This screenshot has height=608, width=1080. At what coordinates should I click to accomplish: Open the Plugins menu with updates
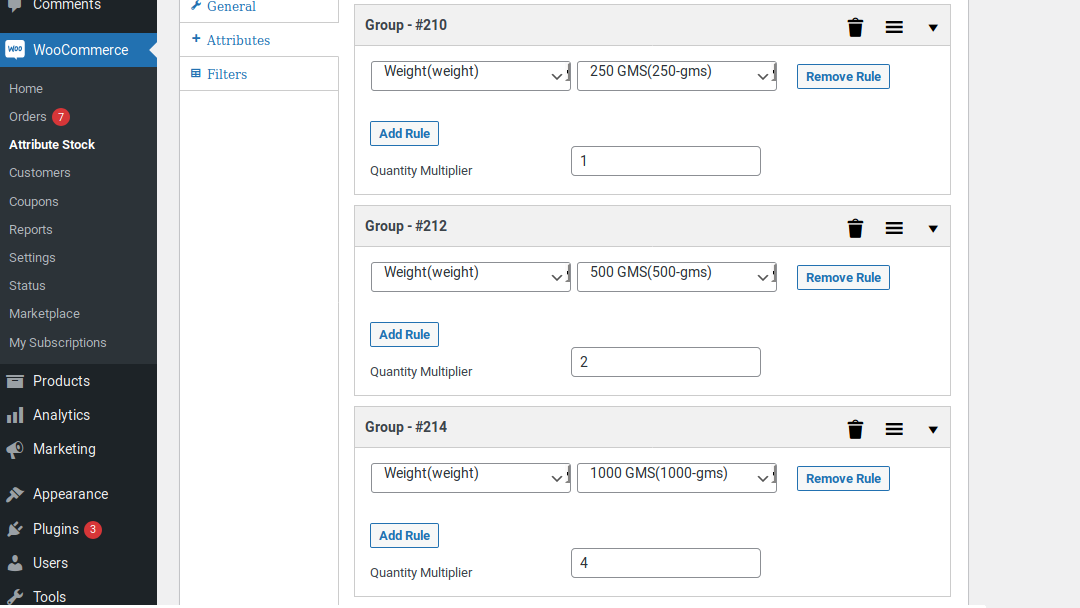56,529
